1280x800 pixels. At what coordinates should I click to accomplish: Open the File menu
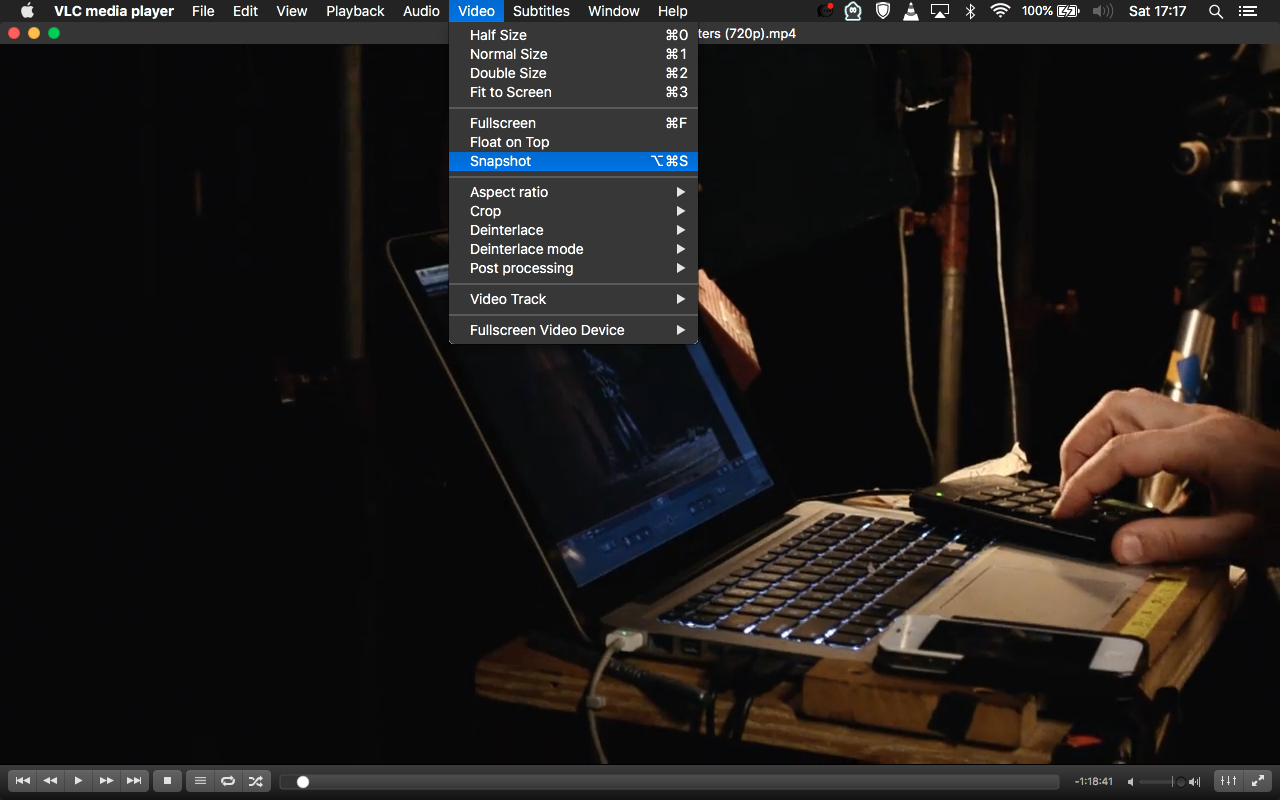tap(203, 11)
